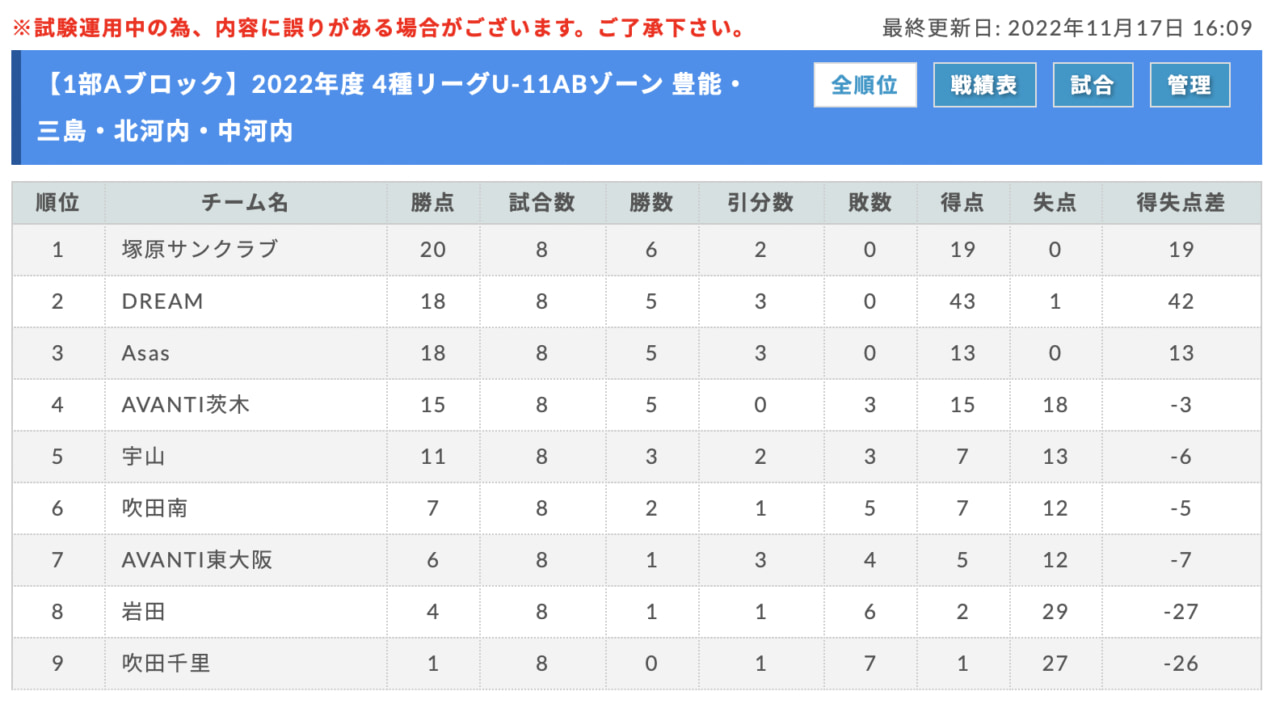Screen dimensions: 1280x708
Task: Click the 吹田南 team name
Action: pyautogui.click(x=154, y=509)
